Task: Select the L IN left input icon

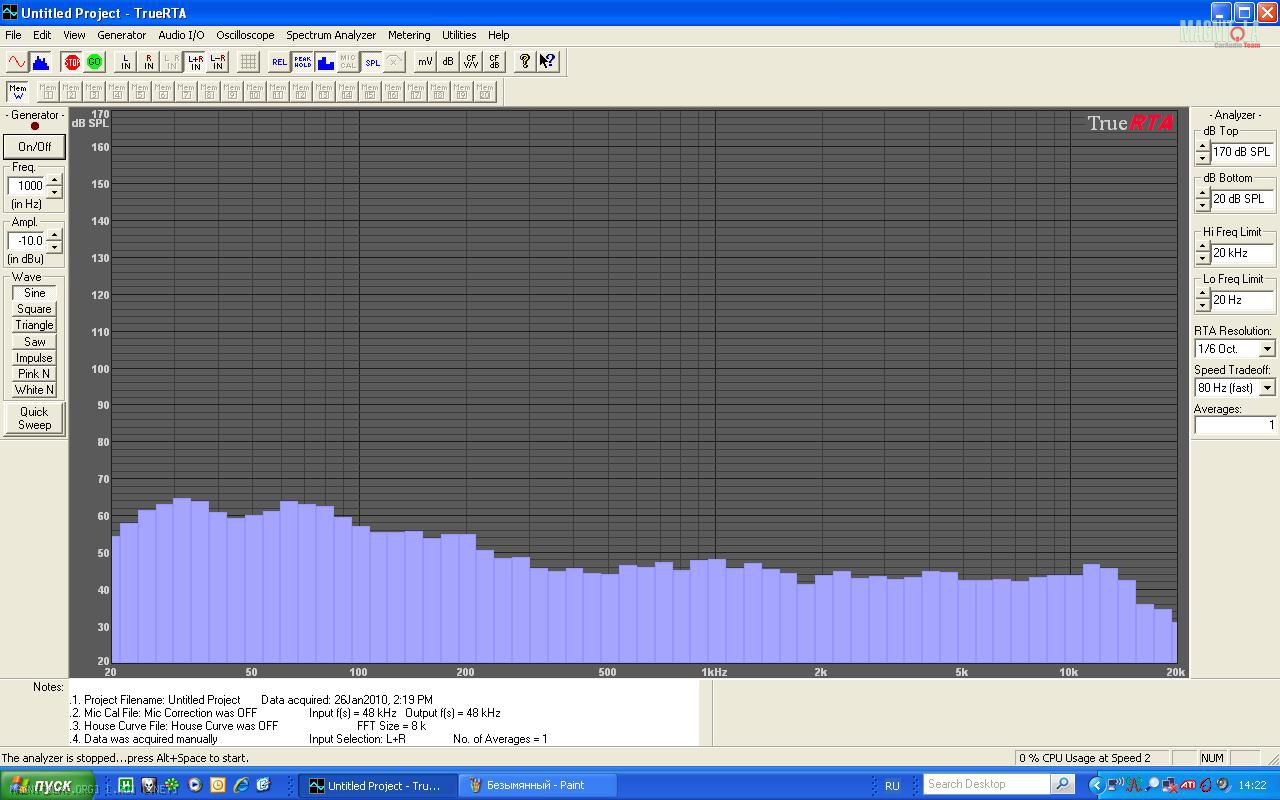Action: coord(125,62)
